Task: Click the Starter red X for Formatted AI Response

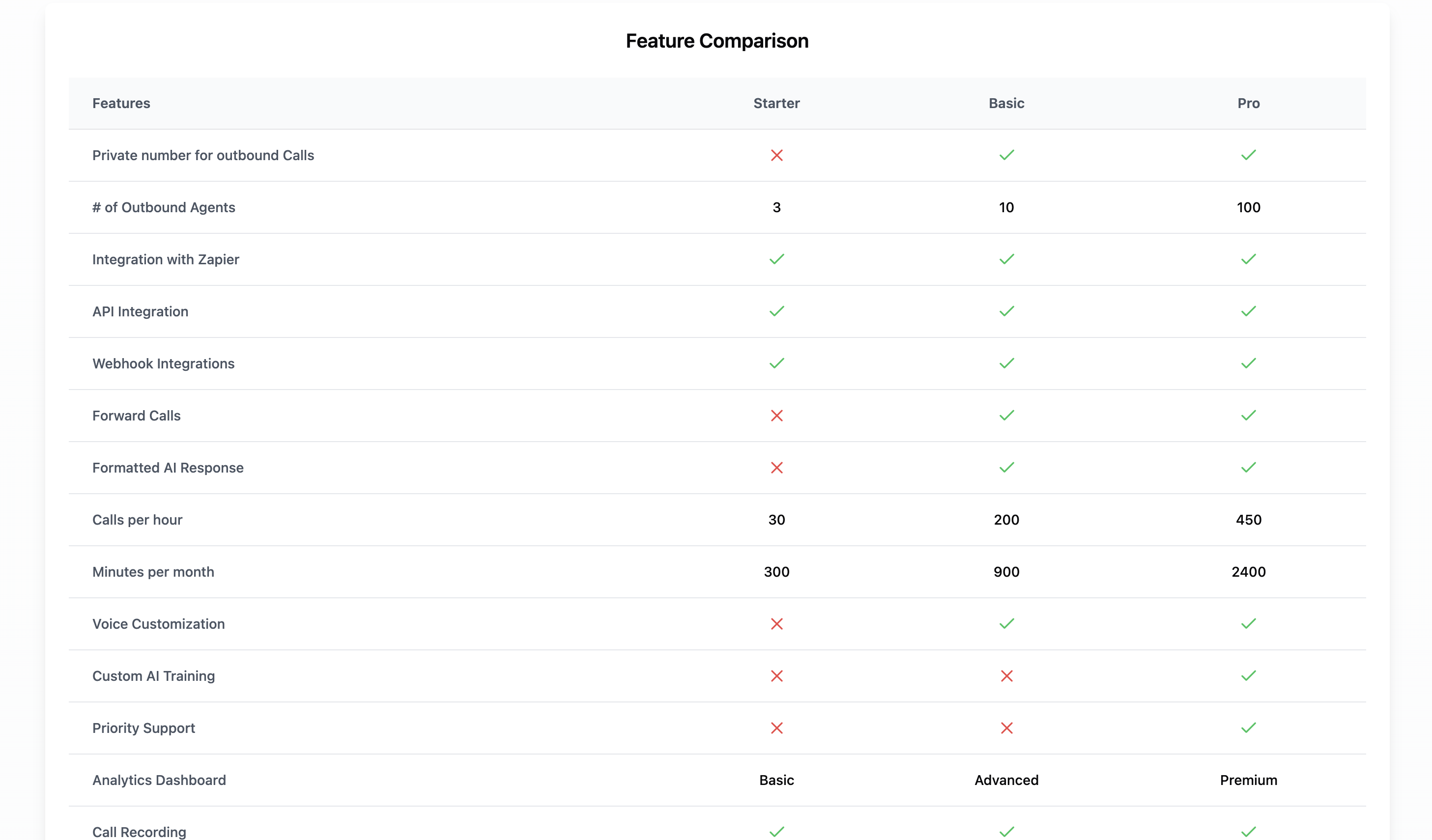Action: pyautogui.click(x=776, y=468)
